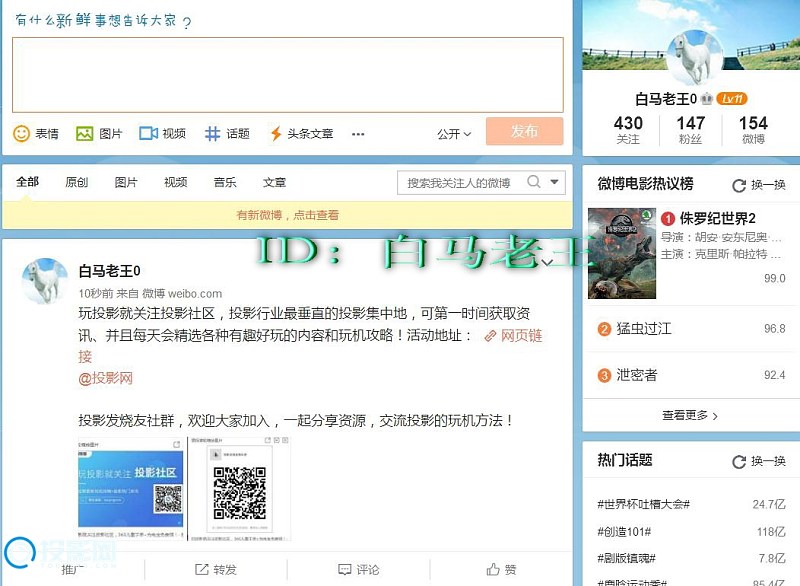Switch to the 图片 feed tab
Image resolution: width=800 pixels, height=586 pixels.
point(126,182)
